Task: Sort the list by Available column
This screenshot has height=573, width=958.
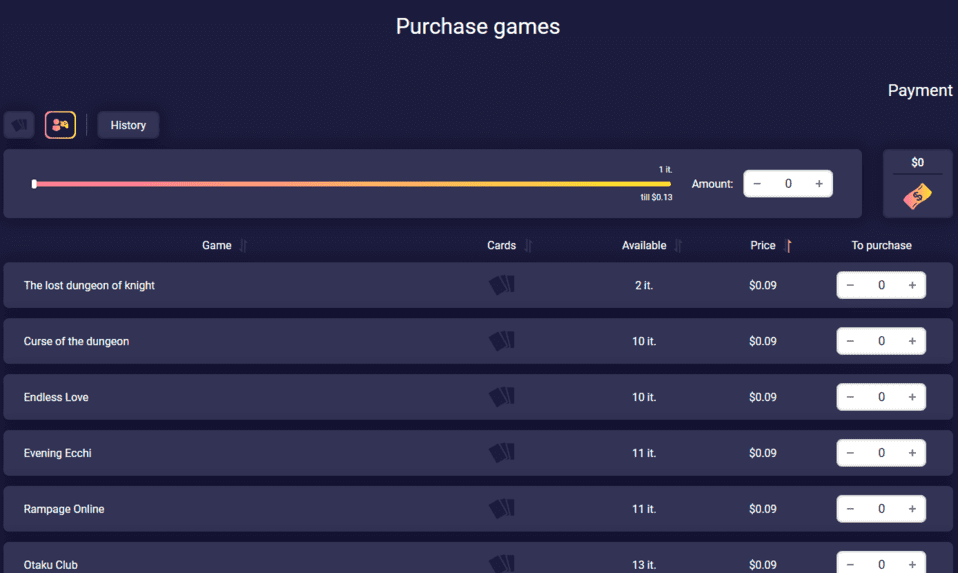Action: point(678,246)
